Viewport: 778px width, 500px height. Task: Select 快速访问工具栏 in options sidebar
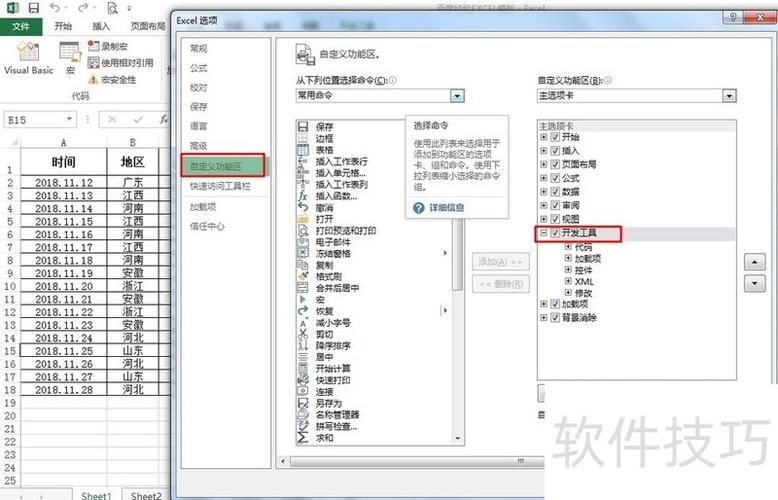(x=220, y=186)
